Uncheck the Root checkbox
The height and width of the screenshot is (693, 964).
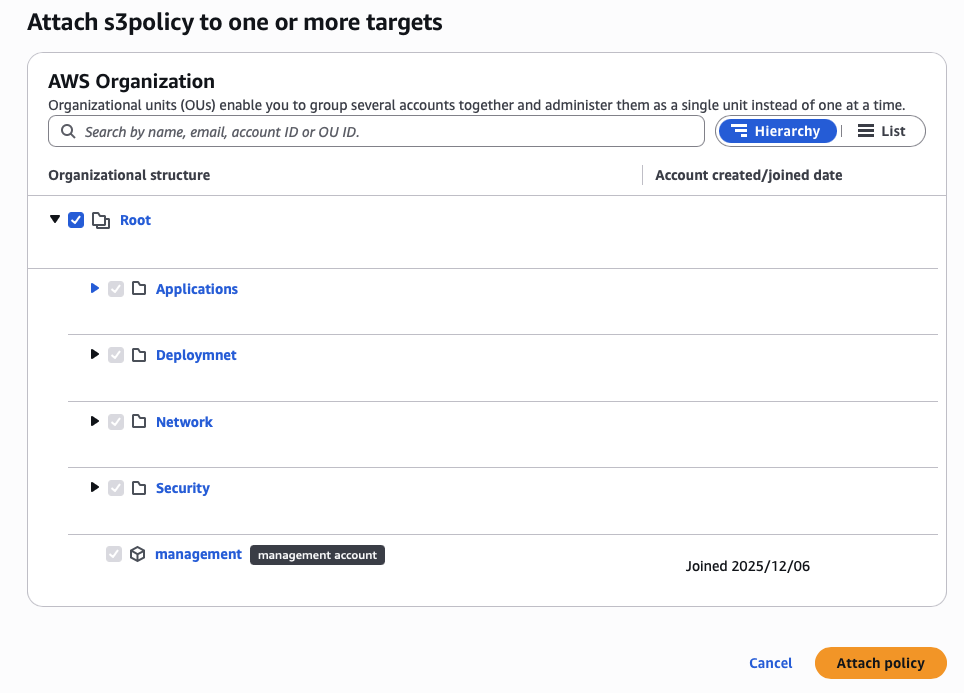click(76, 220)
